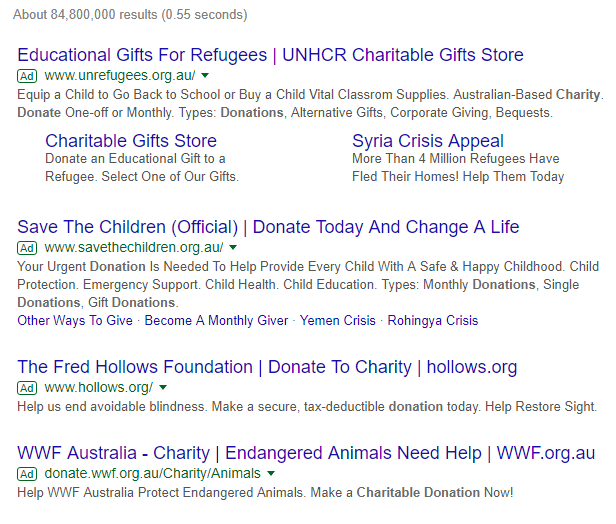Expand dropdown arrow next to www.unrefugees.org.au
The width and height of the screenshot is (616, 524).
point(205,75)
